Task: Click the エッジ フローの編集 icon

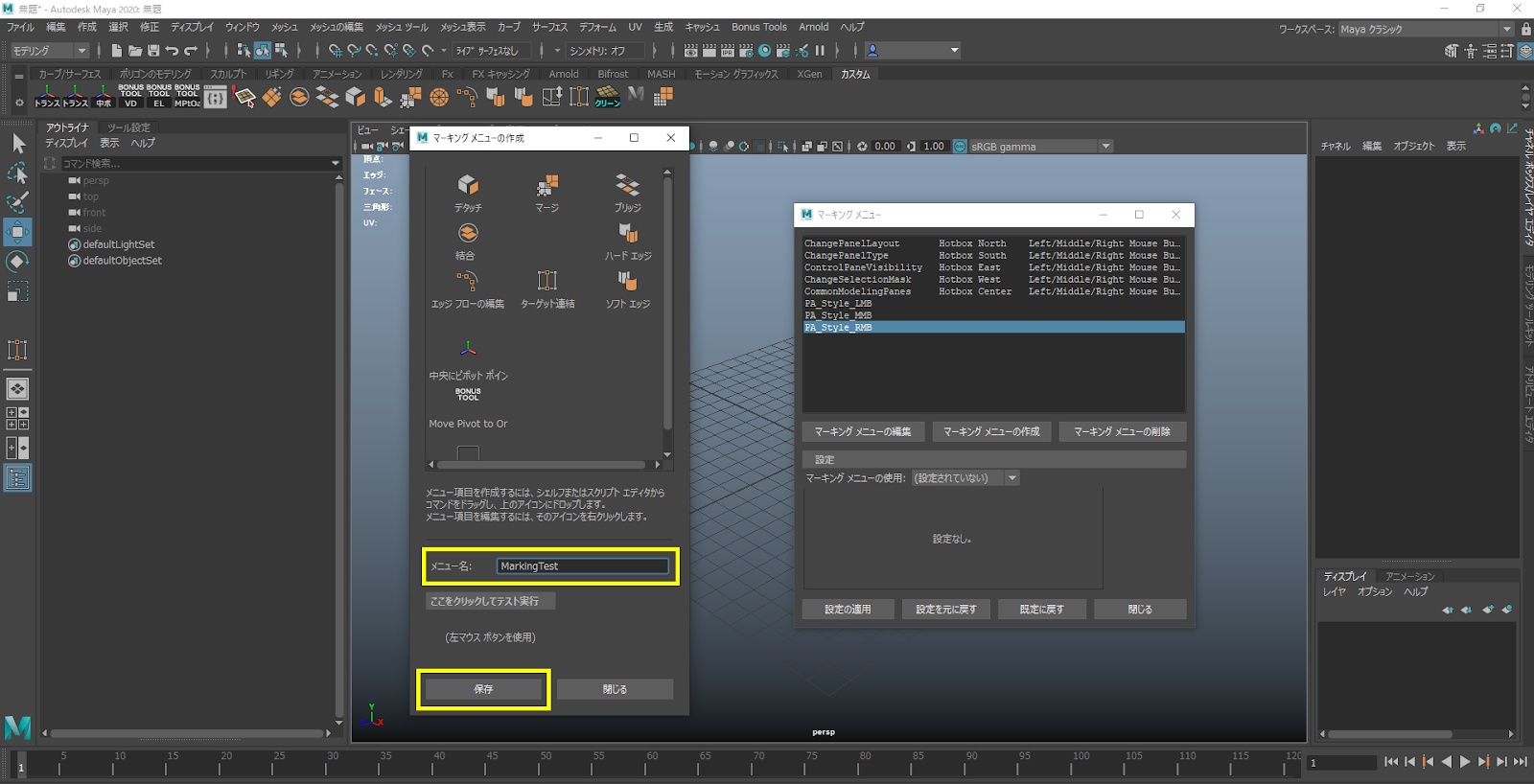Action: [468, 281]
